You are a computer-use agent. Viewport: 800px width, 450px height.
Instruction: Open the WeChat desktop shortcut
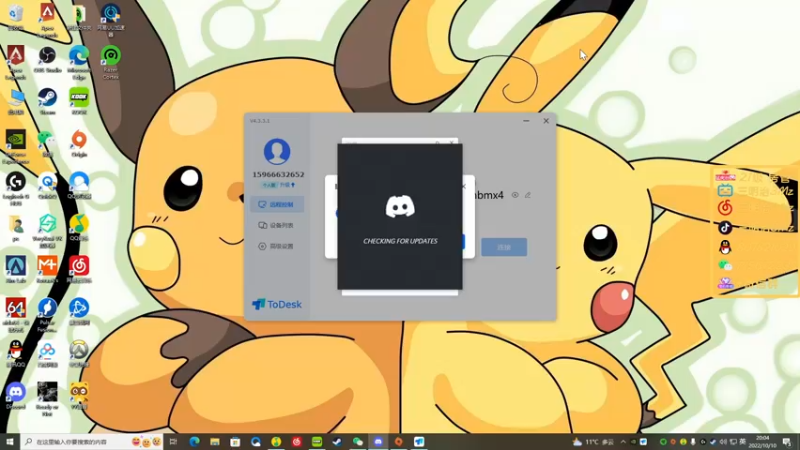[x=47, y=144]
